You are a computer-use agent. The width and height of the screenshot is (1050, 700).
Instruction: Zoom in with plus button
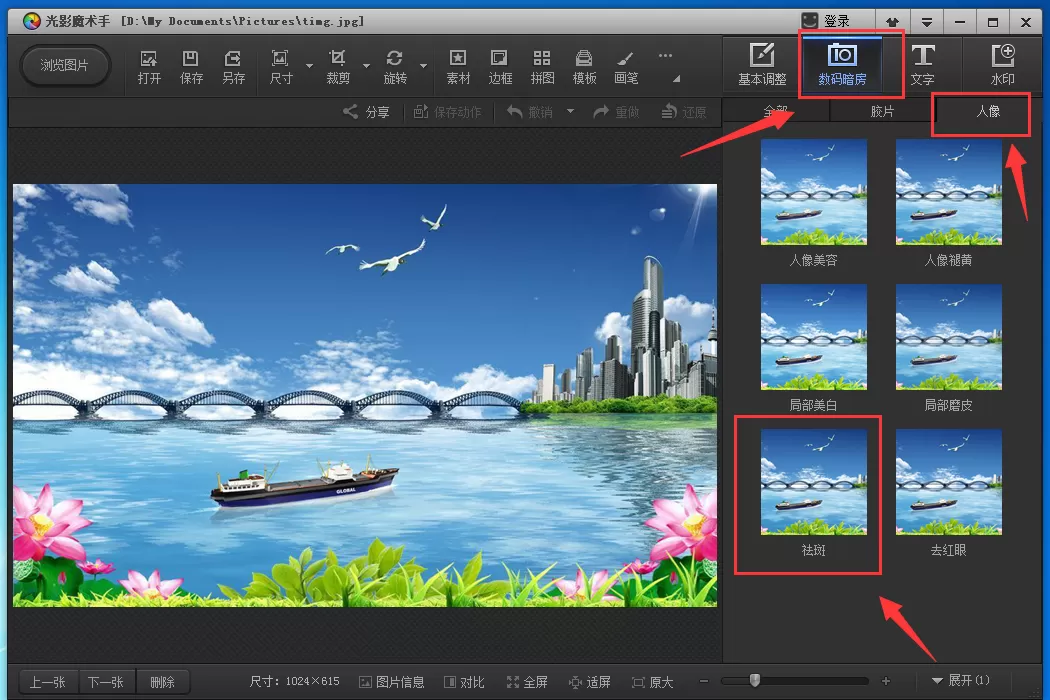886,681
